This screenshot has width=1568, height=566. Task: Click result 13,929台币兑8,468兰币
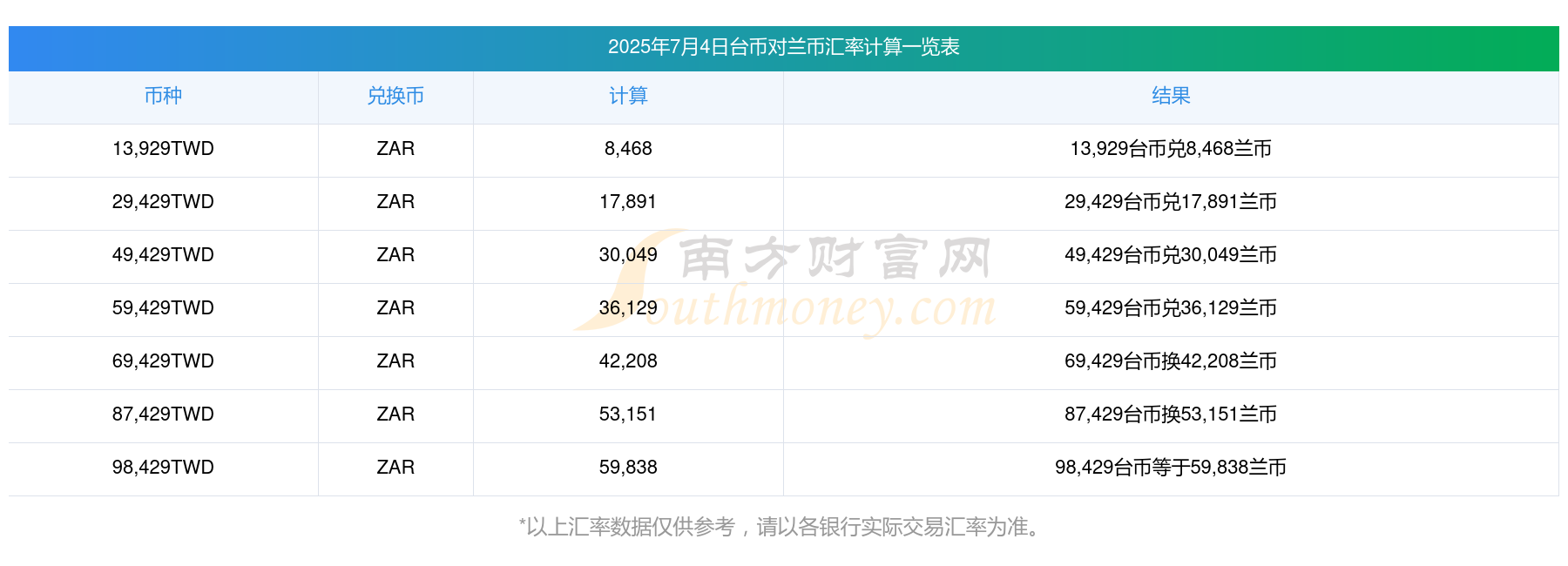click(x=1171, y=149)
